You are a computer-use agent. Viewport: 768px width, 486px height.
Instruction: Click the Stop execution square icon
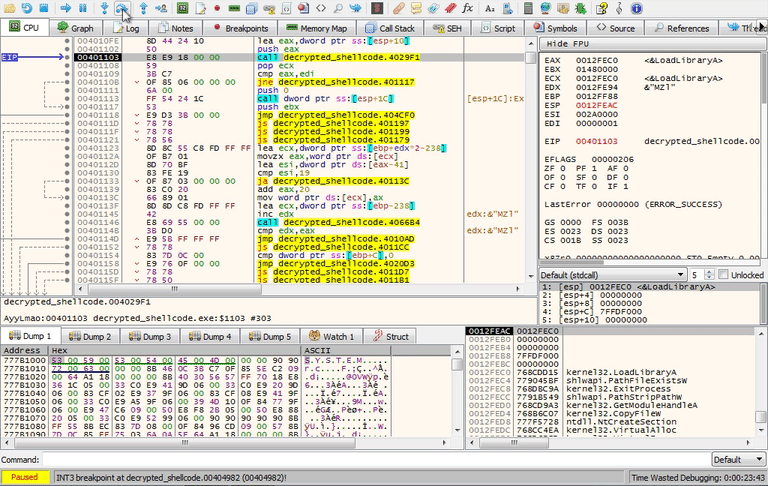46,8
